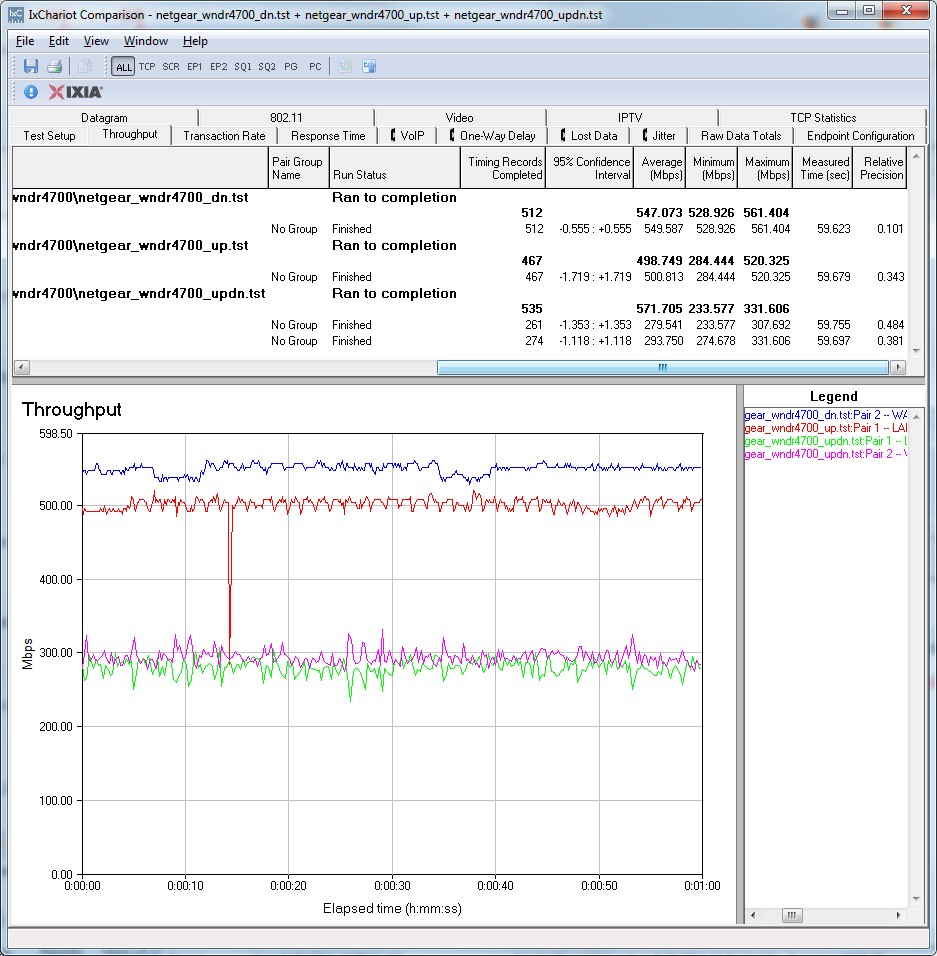
Task: Switch to the Video tab
Action: [x=459, y=118]
